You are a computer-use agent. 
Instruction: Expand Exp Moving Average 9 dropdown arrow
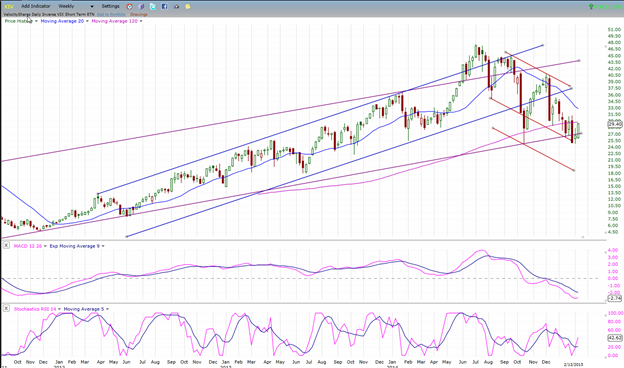pos(103,246)
